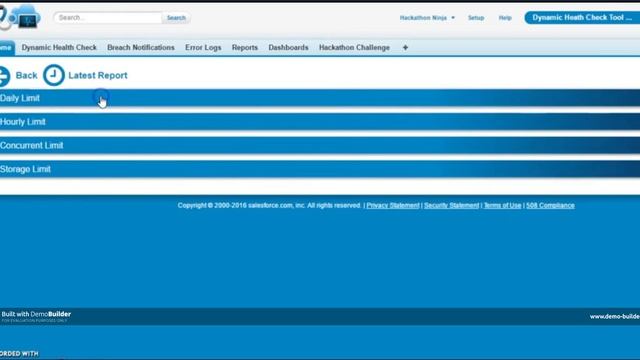Expand the Concurrent Limit section
Image resolution: width=640 pixels, height=360 pixels.
[x=320, y=145]
